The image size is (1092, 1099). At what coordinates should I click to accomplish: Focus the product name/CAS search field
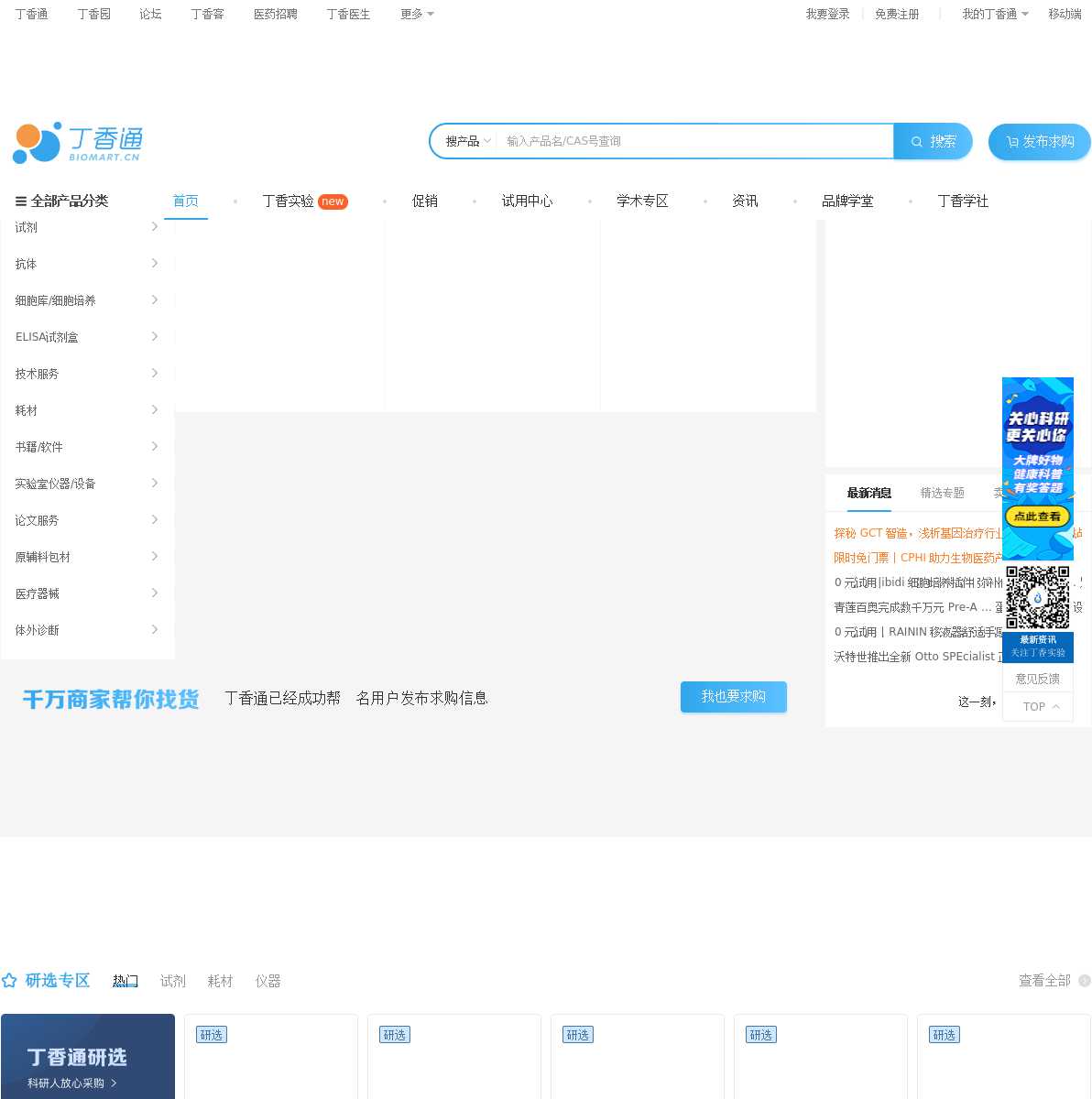click(694, 141)
